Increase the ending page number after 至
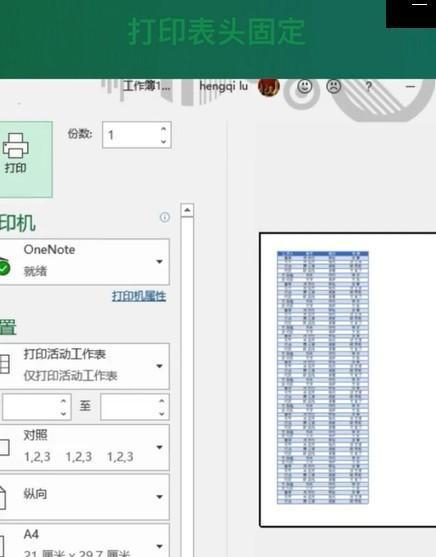This screenshot has width=436, height=557. (162, 401)
